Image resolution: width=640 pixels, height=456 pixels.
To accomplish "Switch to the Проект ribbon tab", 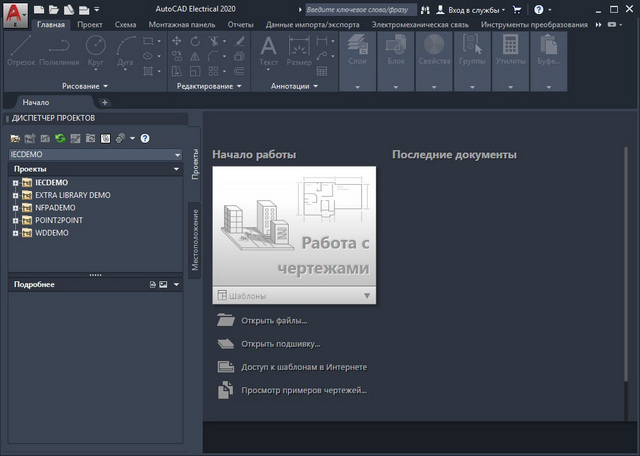I will 90,24.
